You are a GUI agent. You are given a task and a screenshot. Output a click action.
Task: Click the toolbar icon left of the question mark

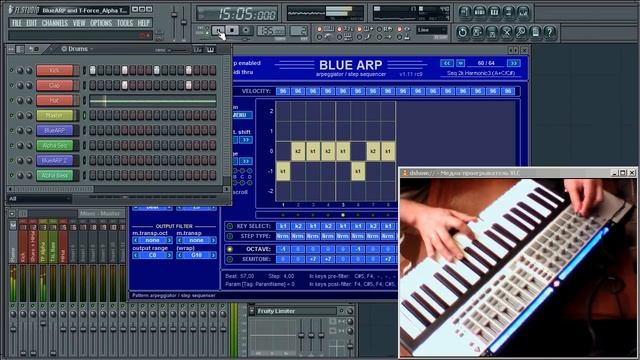[x=535, y=32]
